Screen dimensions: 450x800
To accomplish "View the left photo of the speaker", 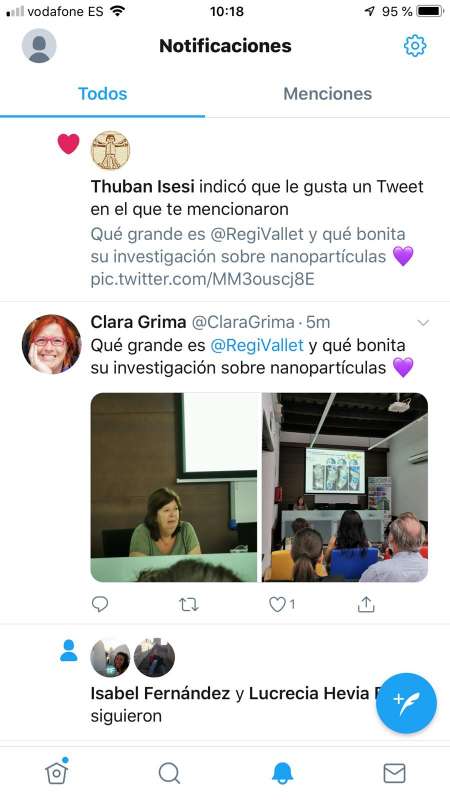I will point(174,487).
